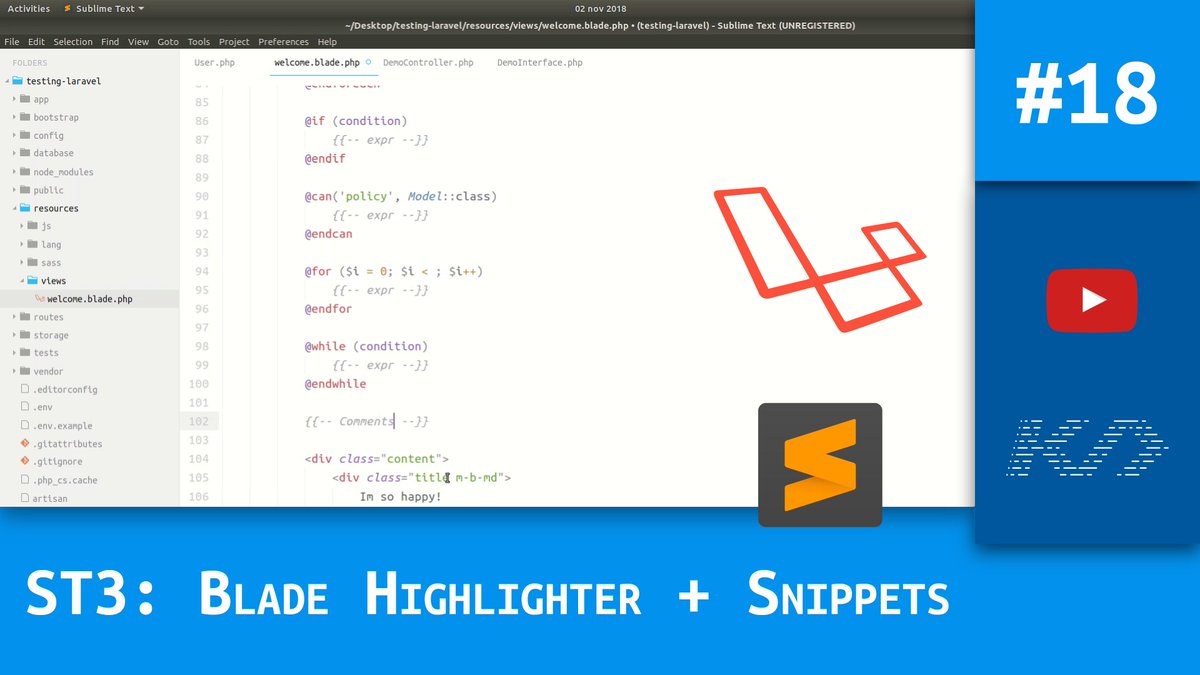Click line number 102 in the gutter
The width and height of the screenshot is (1200, 675).
click(x=198, y=421)
